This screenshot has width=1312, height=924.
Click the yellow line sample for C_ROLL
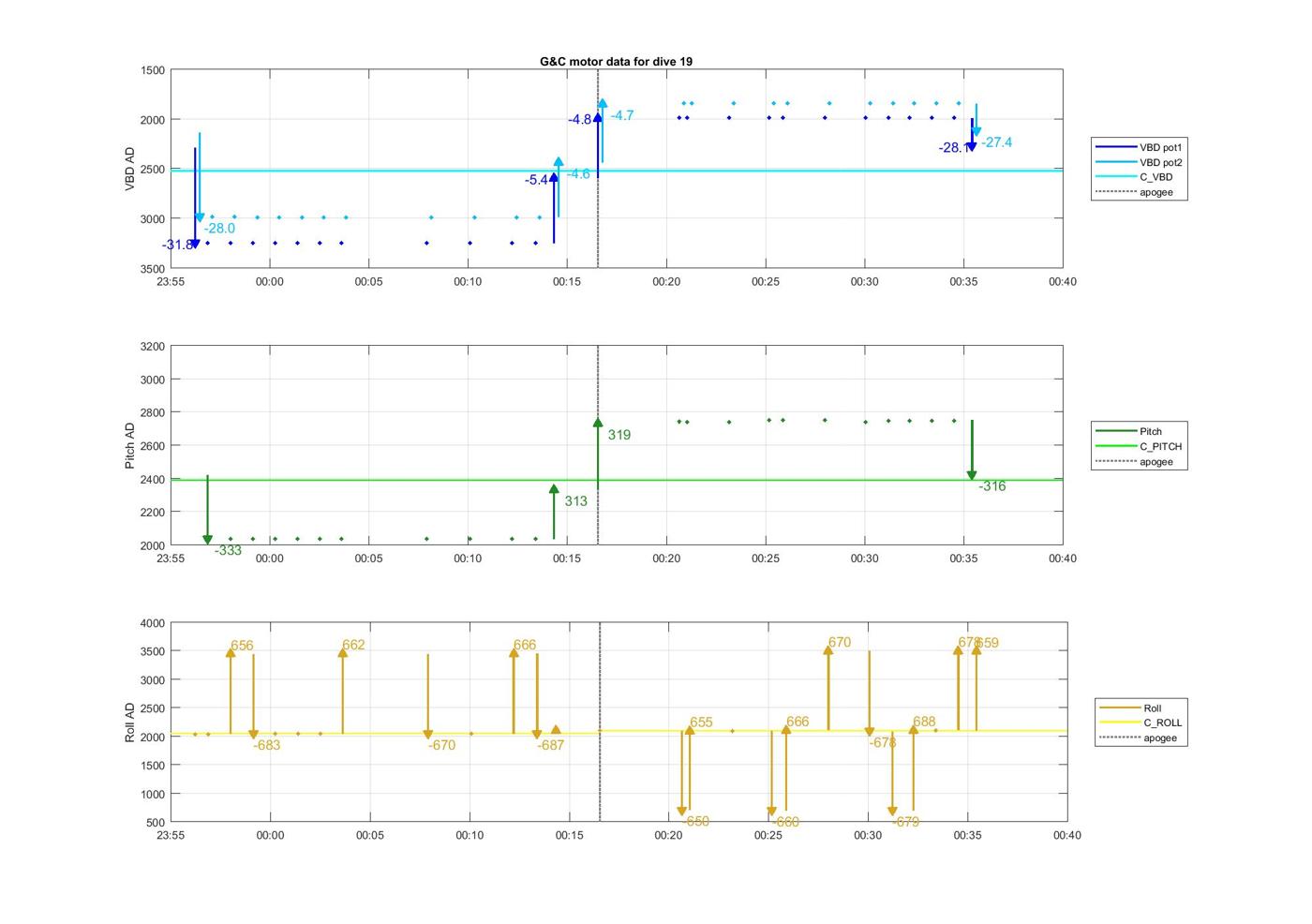click(1119, 723)
